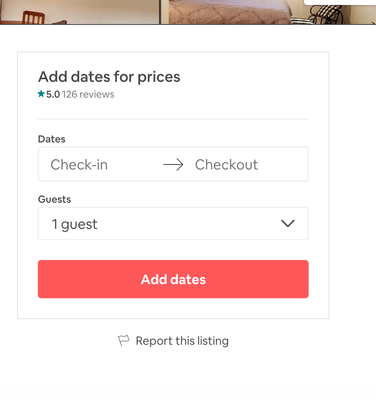
Task: Click the wooden chair in the left photo
Action: (33, 17)
